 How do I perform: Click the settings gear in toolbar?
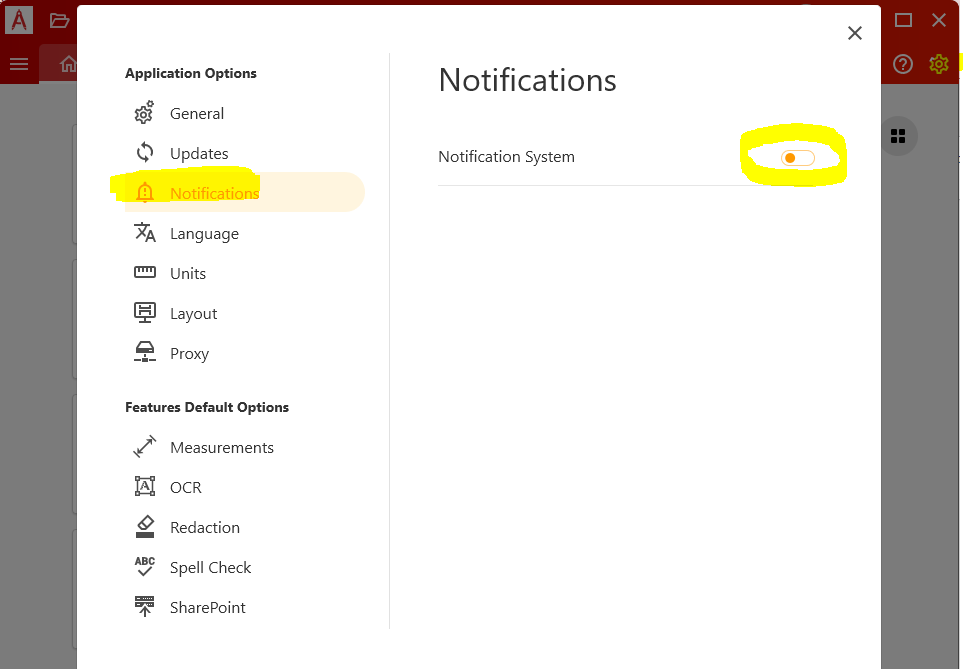[x=938, y=65]
